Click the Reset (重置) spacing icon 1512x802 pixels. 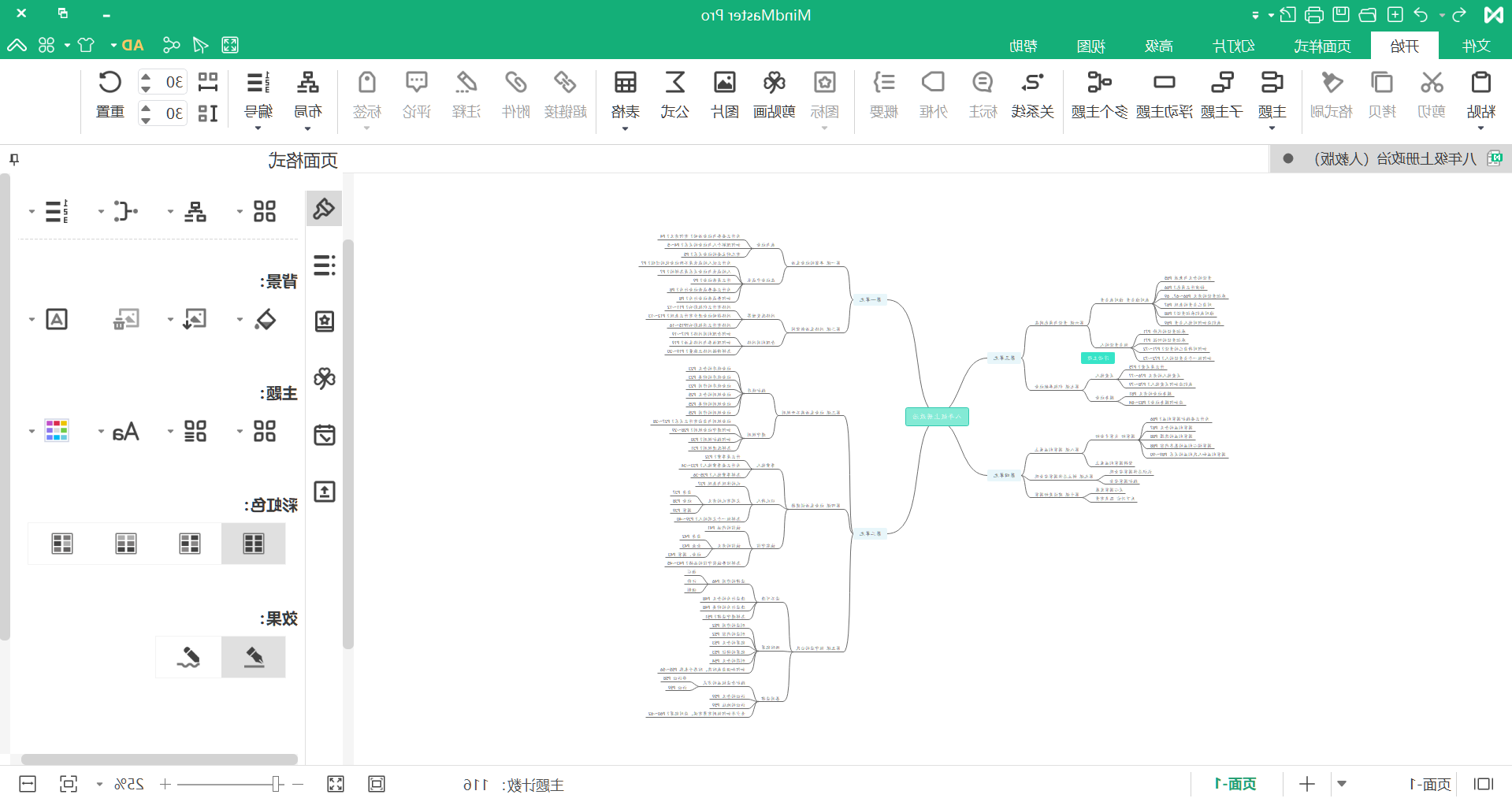click(110, 83)
